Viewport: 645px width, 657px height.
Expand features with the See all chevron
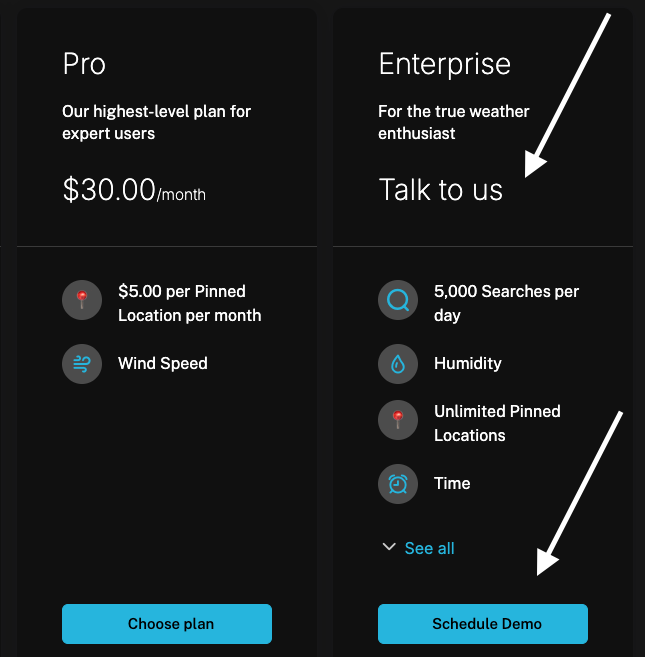(389, 548)
